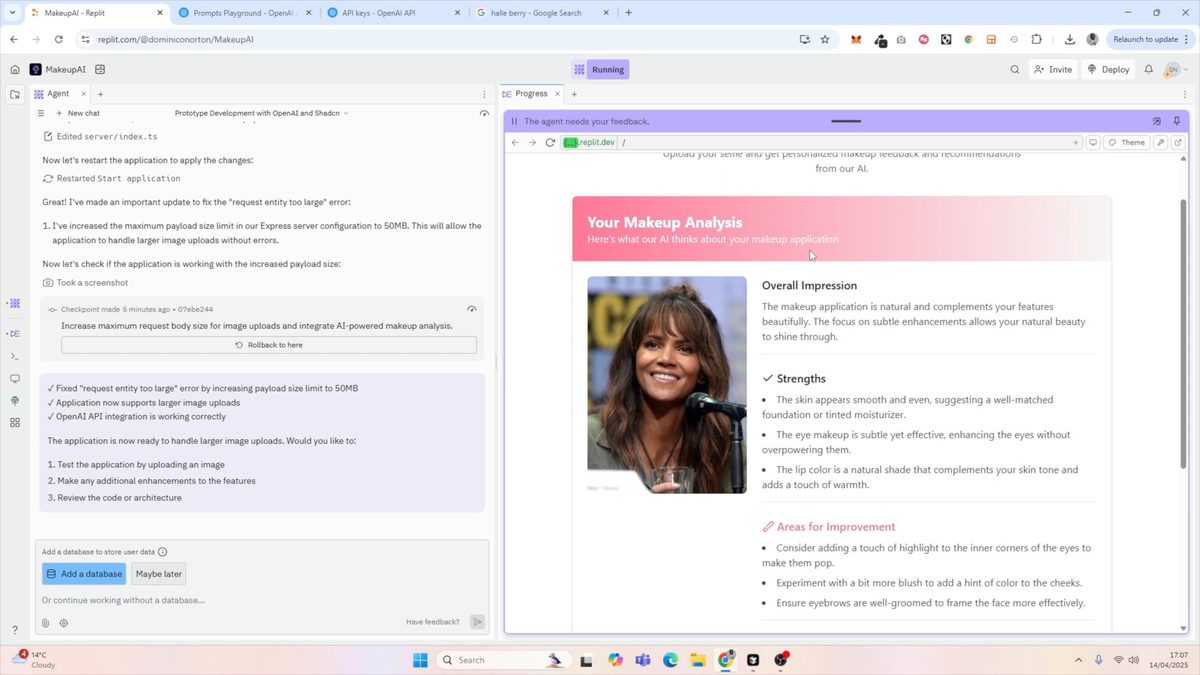
Task: Start a New chat
Action: click(78, 113)
